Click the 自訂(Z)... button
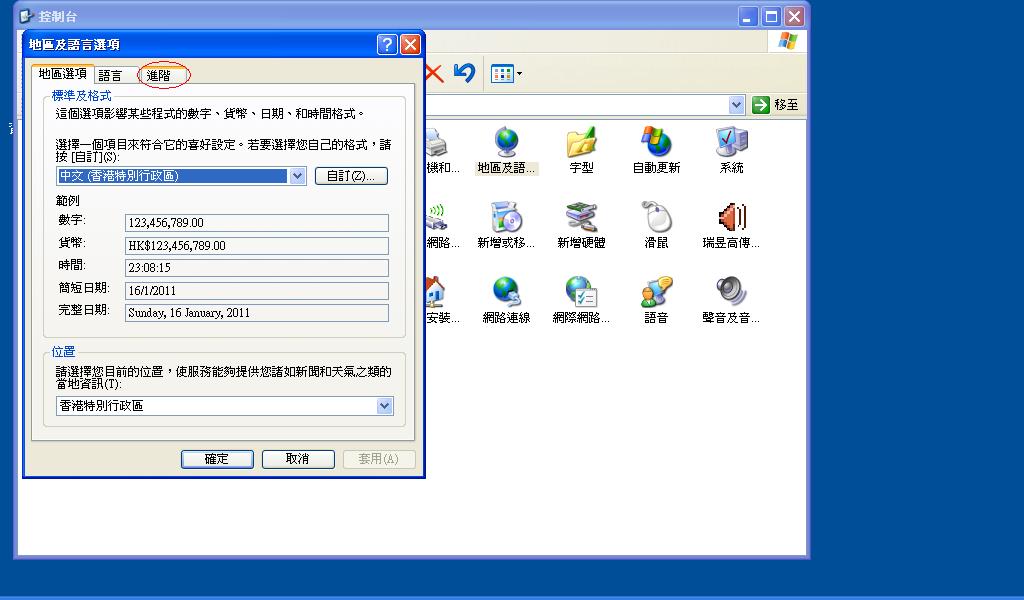The image size is (1024, 600). [x=351, y=176]
